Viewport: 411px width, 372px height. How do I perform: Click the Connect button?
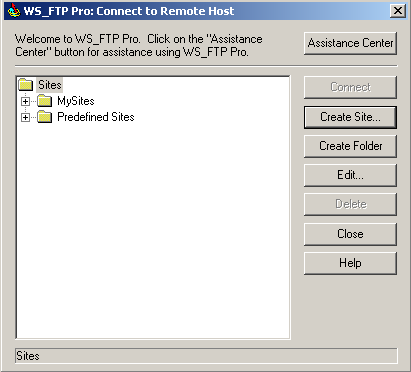[x=350, y=87]
